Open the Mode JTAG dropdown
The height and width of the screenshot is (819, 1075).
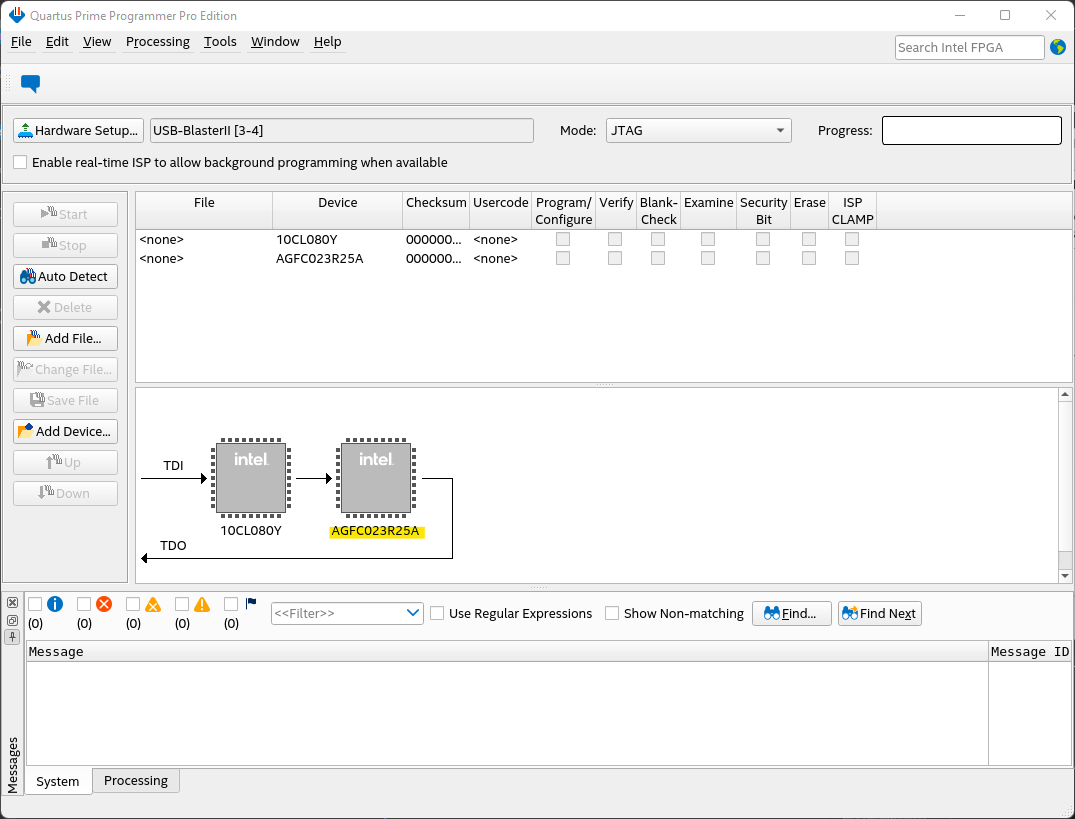698,131
